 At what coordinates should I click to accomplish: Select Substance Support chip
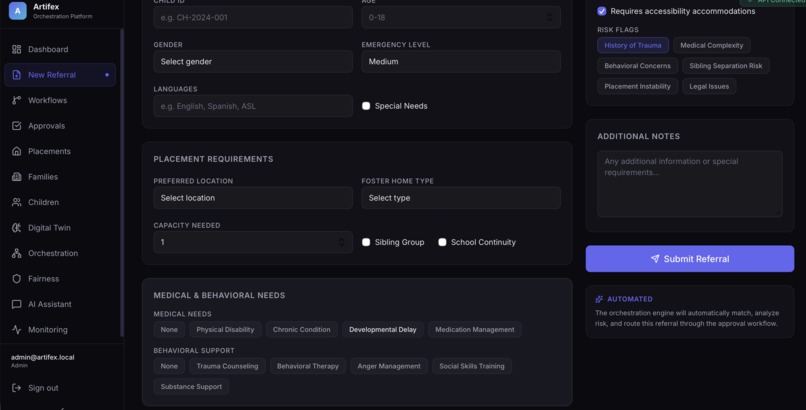coord(191,387)
